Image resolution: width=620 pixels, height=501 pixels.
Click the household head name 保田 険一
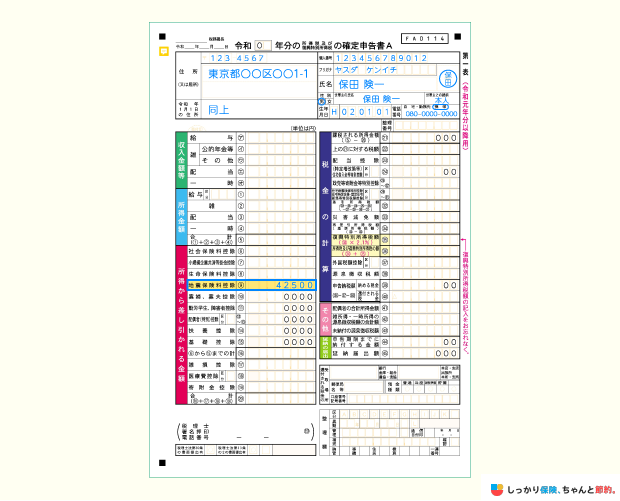381,99
